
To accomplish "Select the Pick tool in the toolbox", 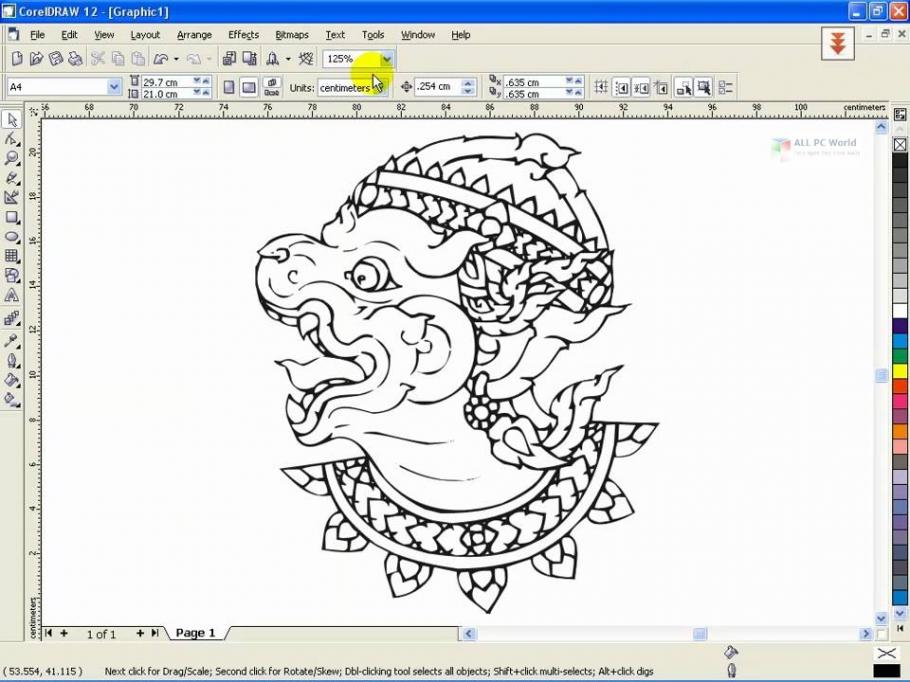I will (x=12, y=120).
